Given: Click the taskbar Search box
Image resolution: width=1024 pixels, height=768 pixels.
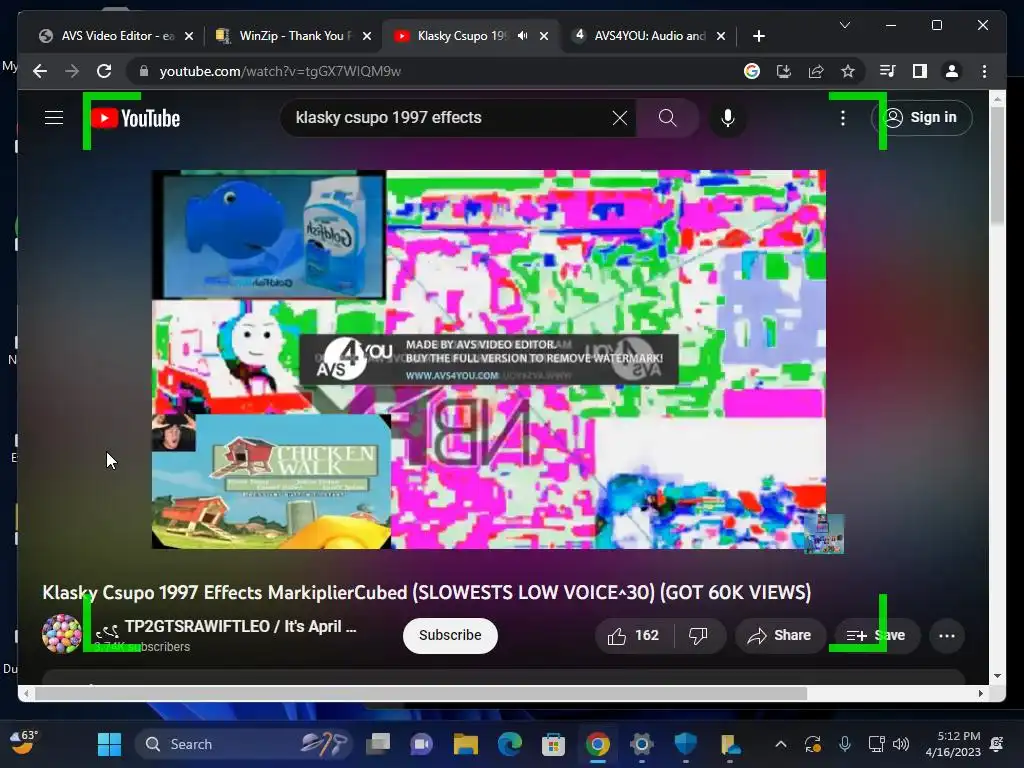Looking at the screenshot, I should pos(242,744).
